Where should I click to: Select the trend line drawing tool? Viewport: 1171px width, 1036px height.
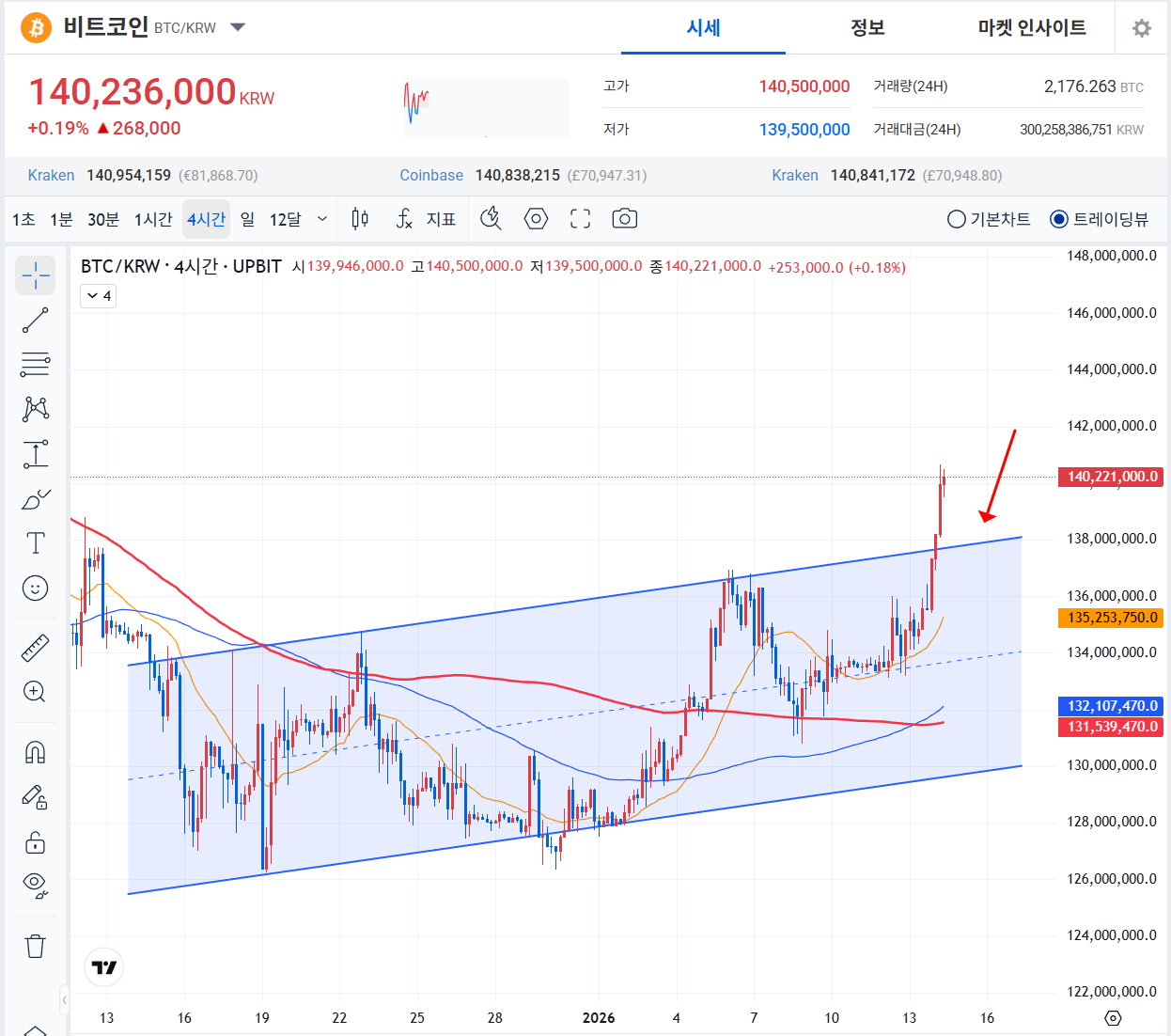pos(36,321)
